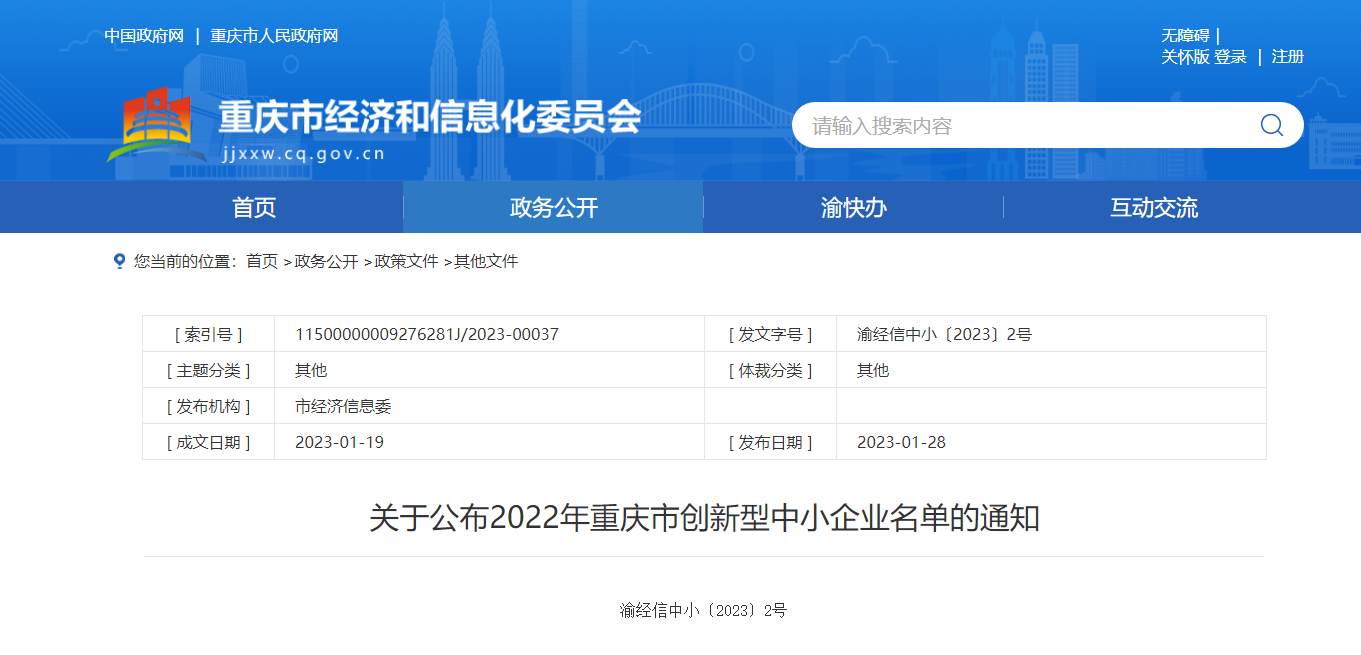Open the 首页 navigation tab

[254, 208]
